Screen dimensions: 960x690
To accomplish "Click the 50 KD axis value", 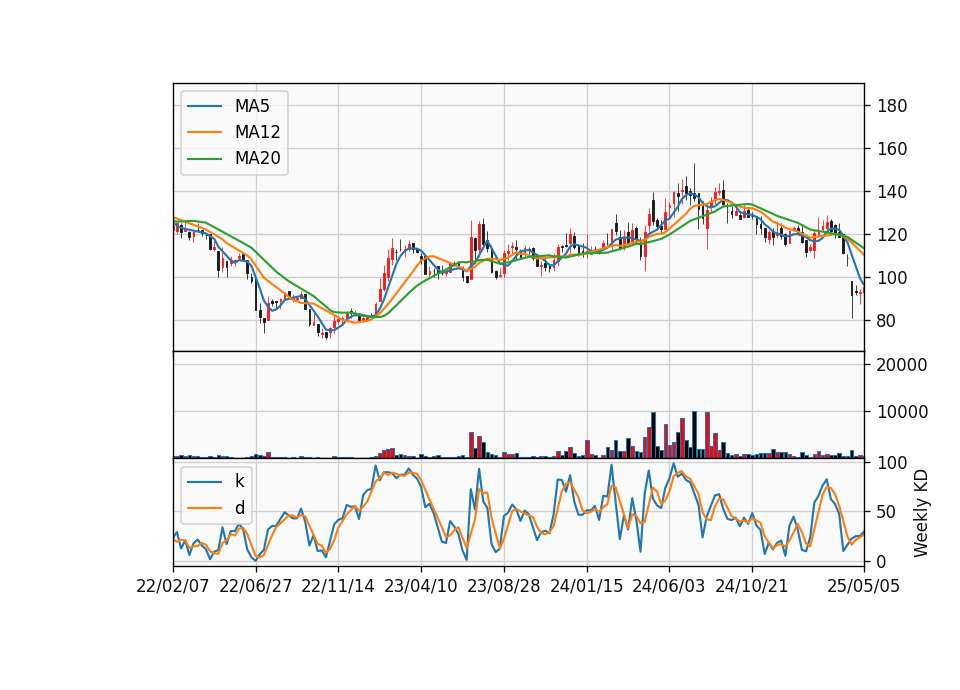I will [887, 512].
